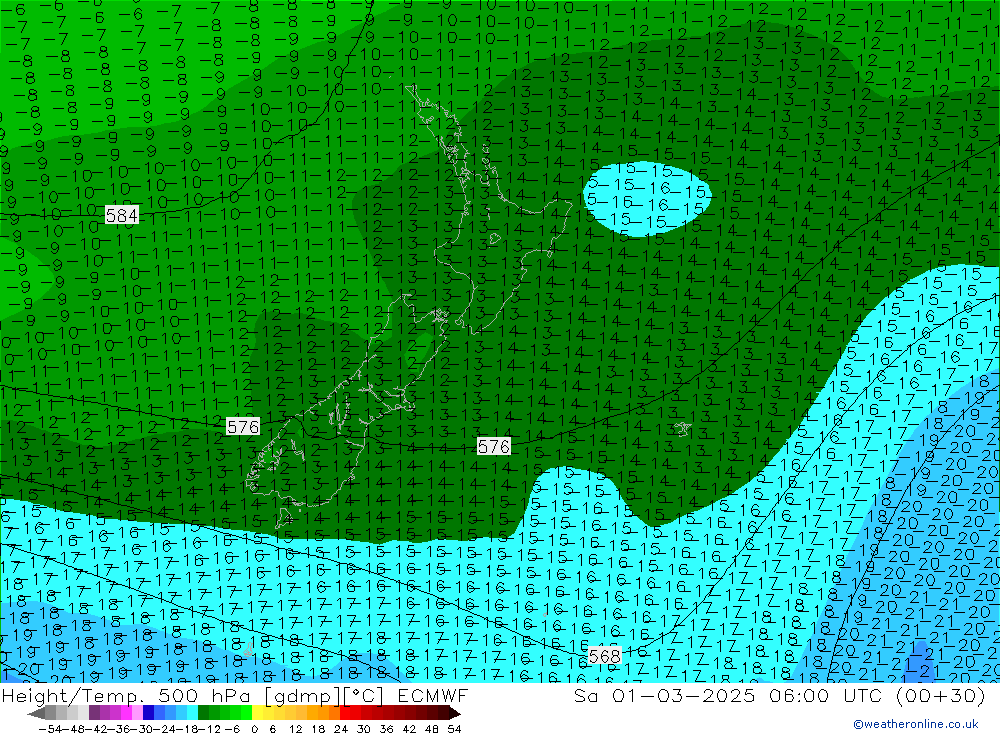Image resolution: width=1000 pixels, height=733 pixels.
Task: Click the 24 label on color scale
Action: click(x=341, y=728)
